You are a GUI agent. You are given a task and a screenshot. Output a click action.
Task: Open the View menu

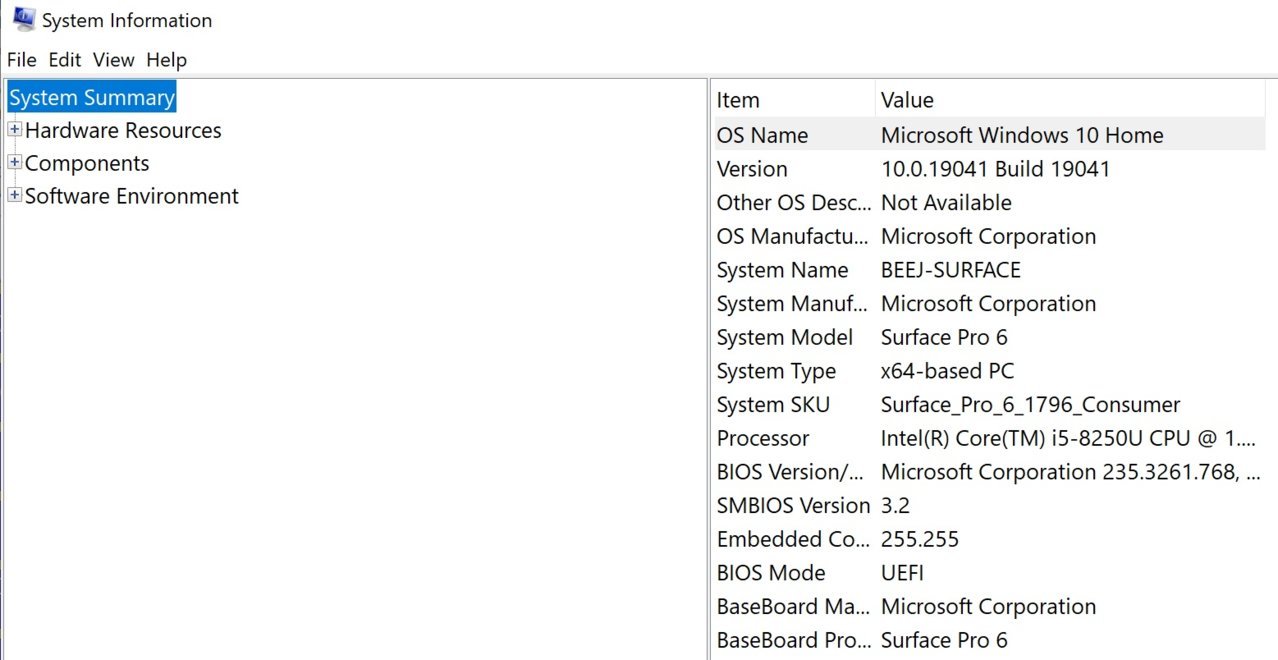(114, 60)
